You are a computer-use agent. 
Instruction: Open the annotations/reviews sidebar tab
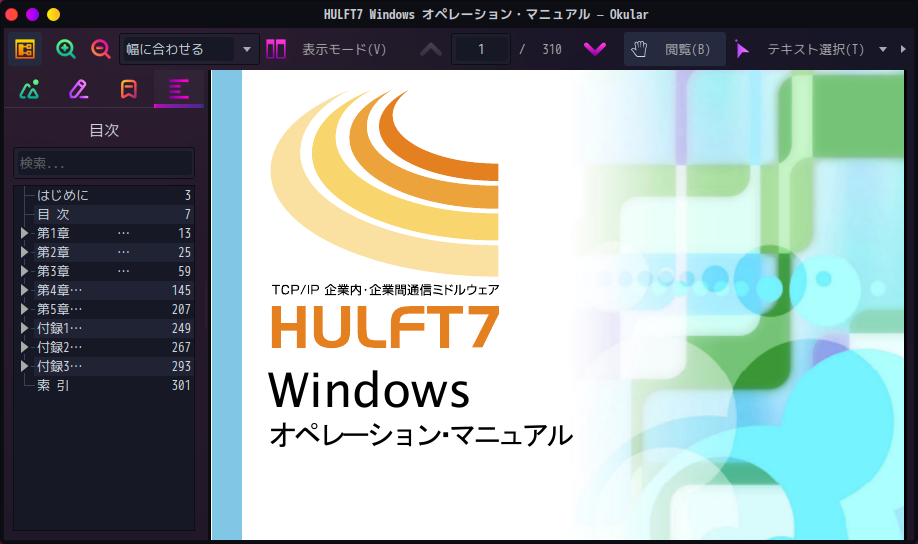point(78,89)
